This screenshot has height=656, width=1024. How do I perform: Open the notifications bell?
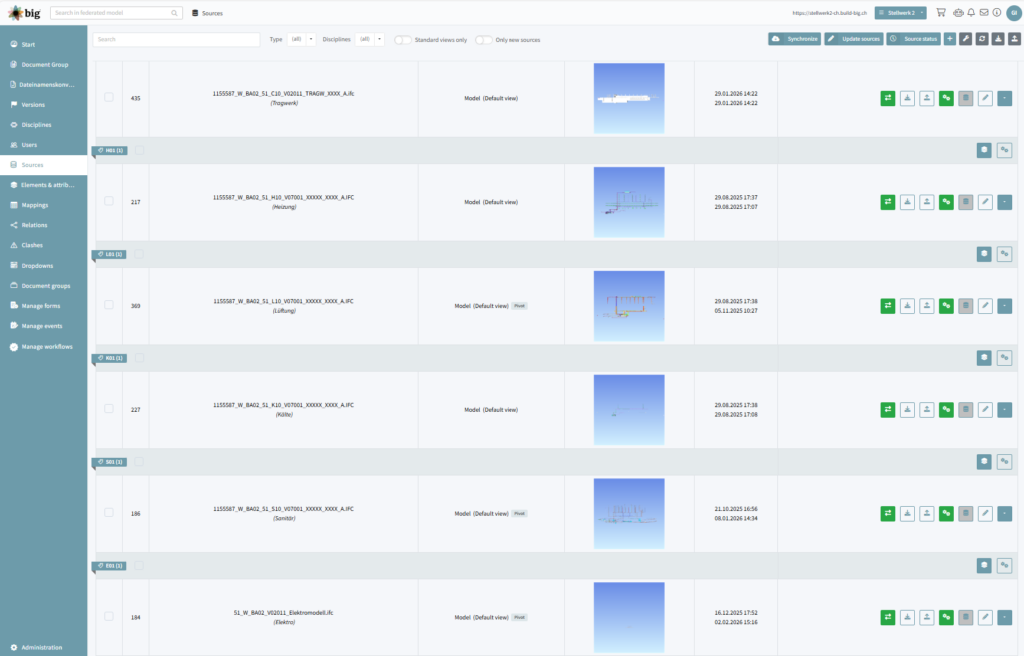pyautogui.click(x=970, y=13)
